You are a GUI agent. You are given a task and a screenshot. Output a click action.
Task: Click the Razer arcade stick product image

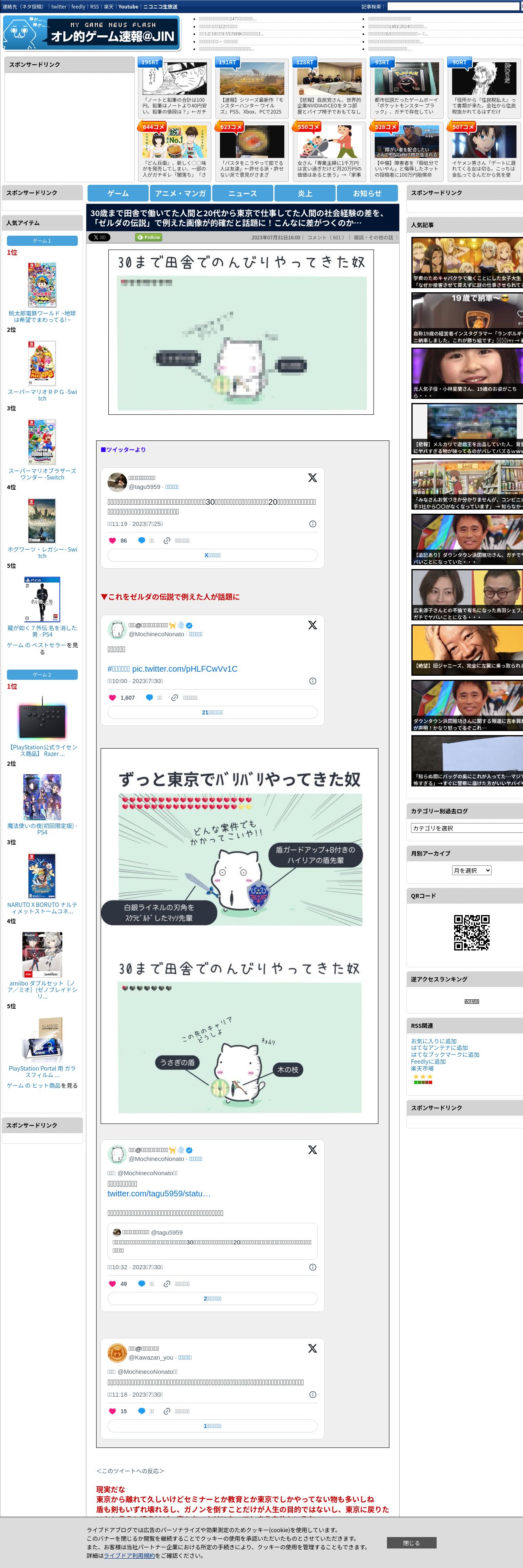tap(42, 719)
